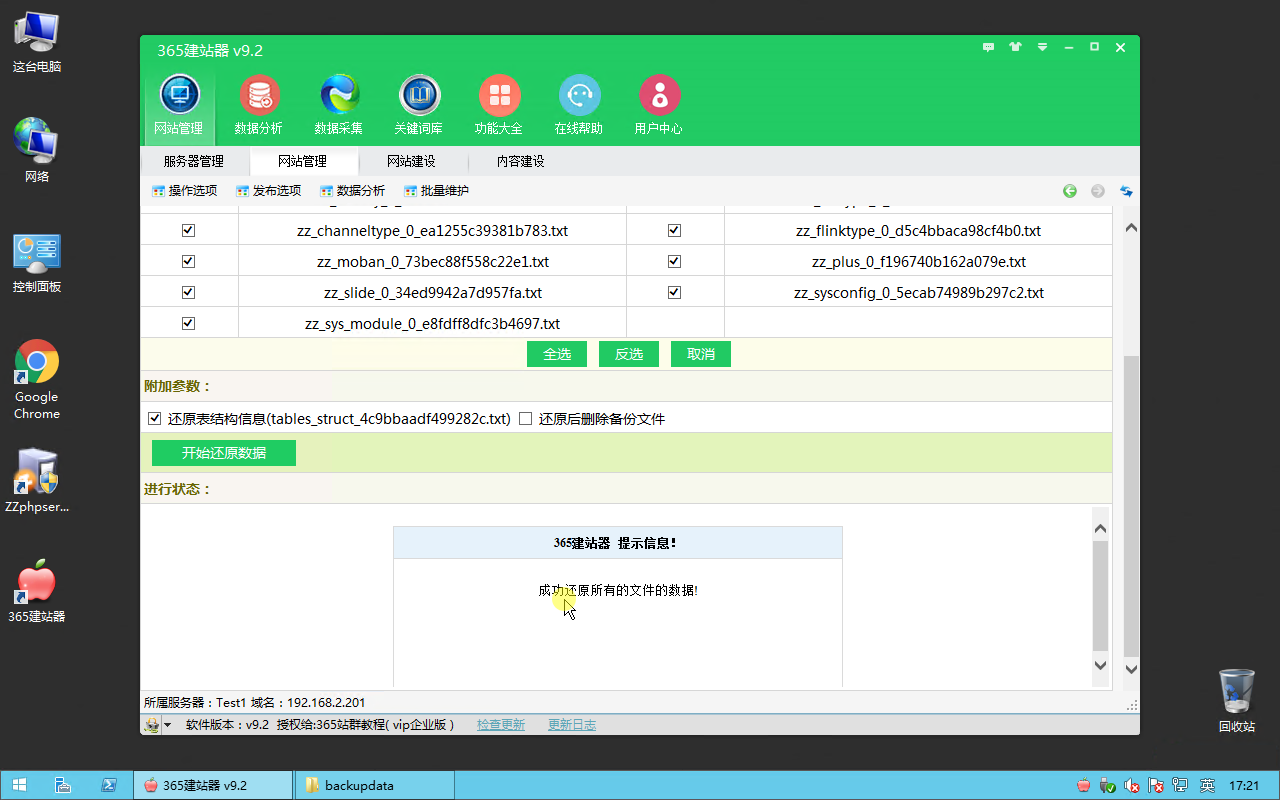This screenshot has width=1280, height=800.
Task: Click the status panel scrollbar up arrow
Action: coord(1100,528)
